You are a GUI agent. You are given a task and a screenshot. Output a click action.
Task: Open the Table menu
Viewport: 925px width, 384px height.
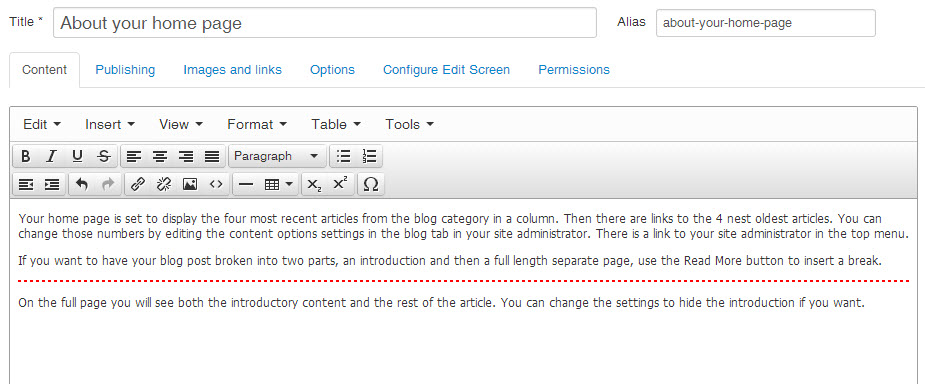click(x=336, y=124)
